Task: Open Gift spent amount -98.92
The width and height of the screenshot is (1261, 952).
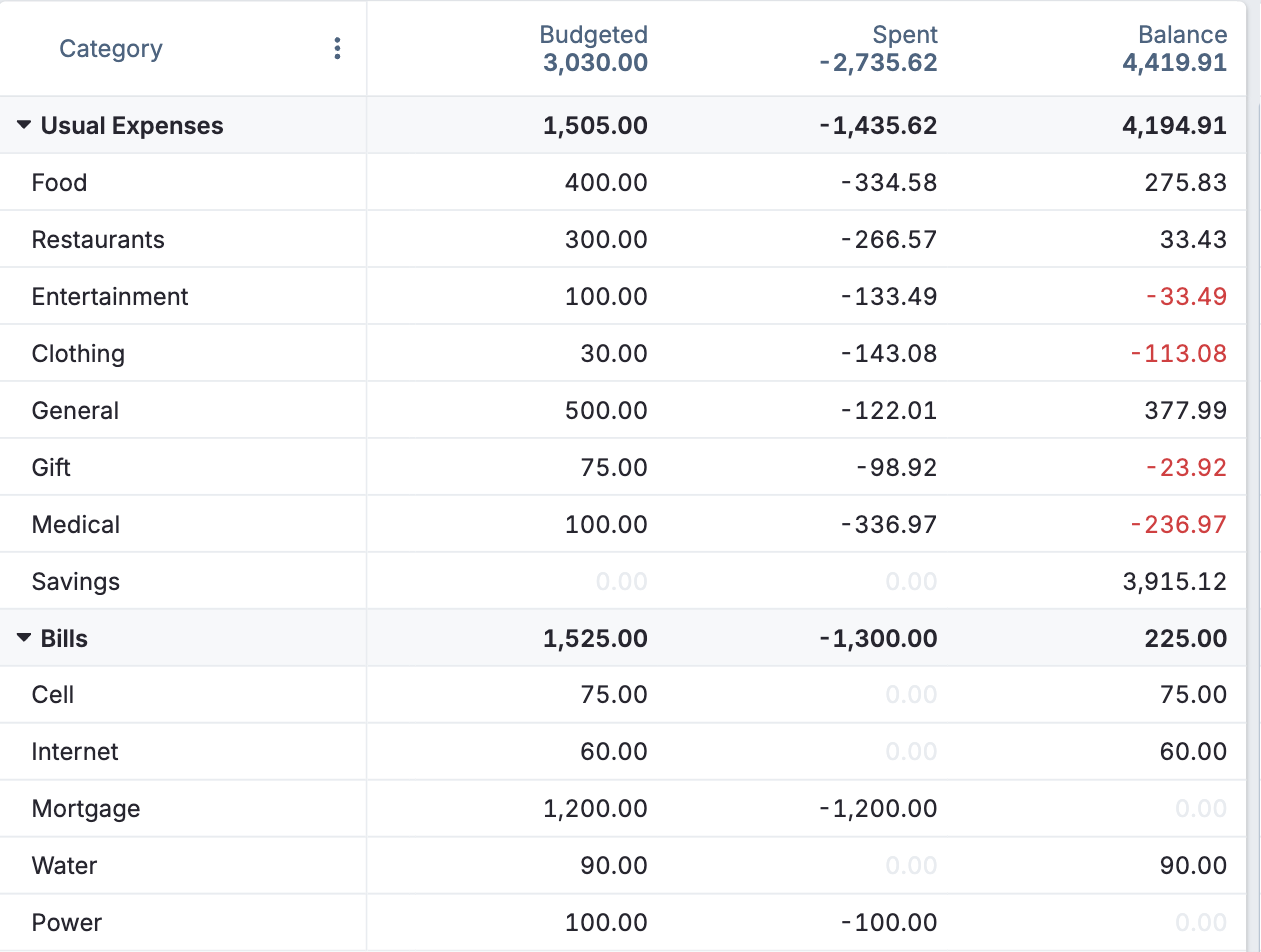Action: tap(897, 468)
